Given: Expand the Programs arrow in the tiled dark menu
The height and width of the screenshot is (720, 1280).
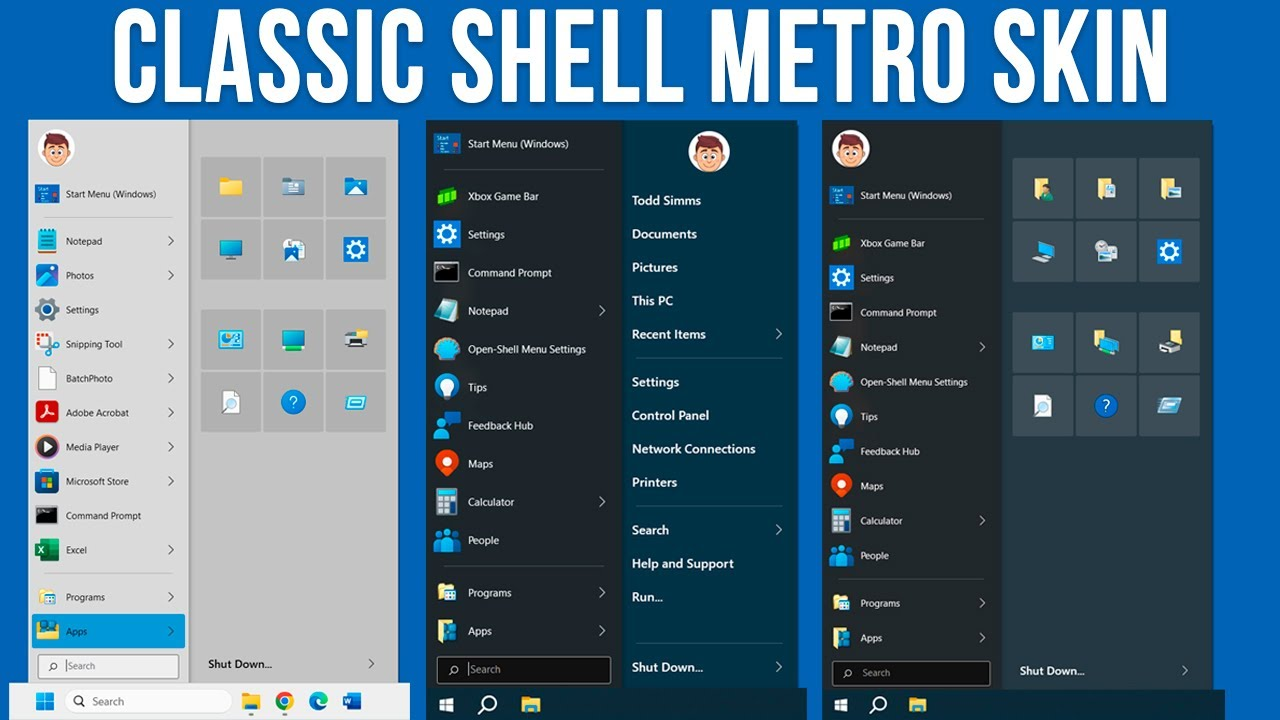Looking at the screenshot, I should pyautogui.click(x=982, y=603).
